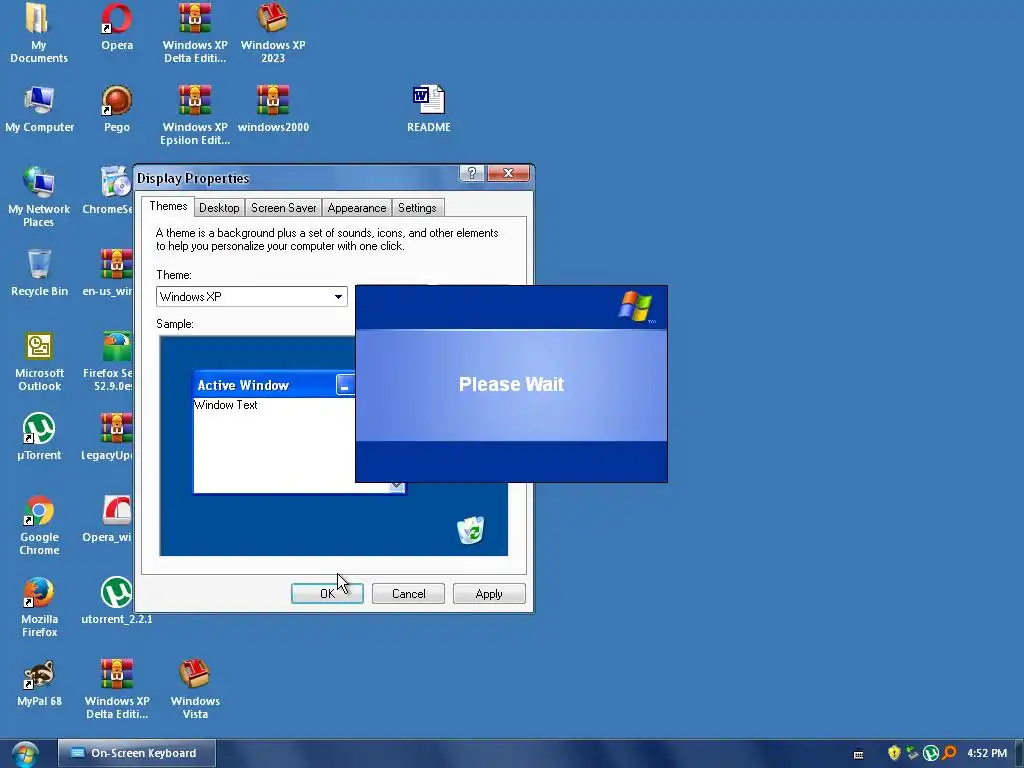The height and width of the screenshot is (768, 1024).
Task: Switch to the Screen Saver tab
Action: (x=283, y=208)
